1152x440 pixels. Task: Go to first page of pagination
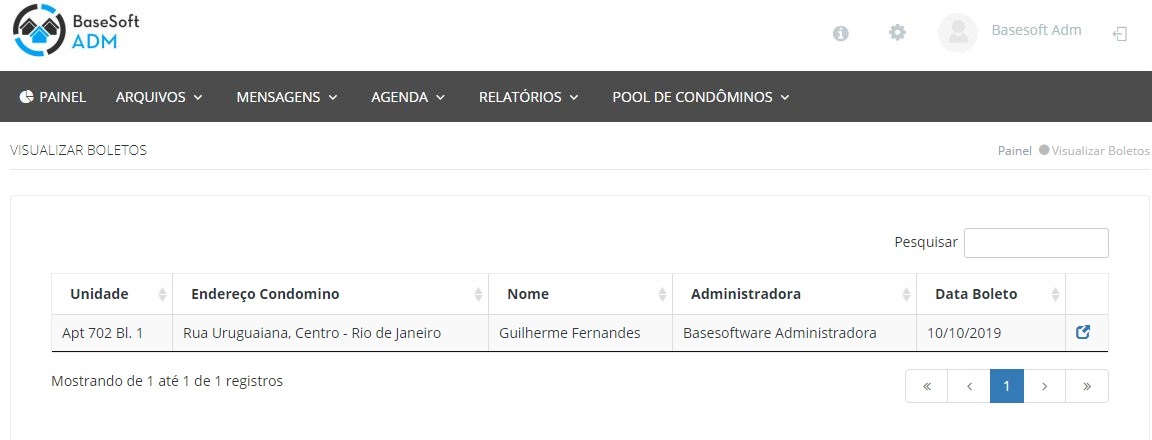tap(927, 386)
